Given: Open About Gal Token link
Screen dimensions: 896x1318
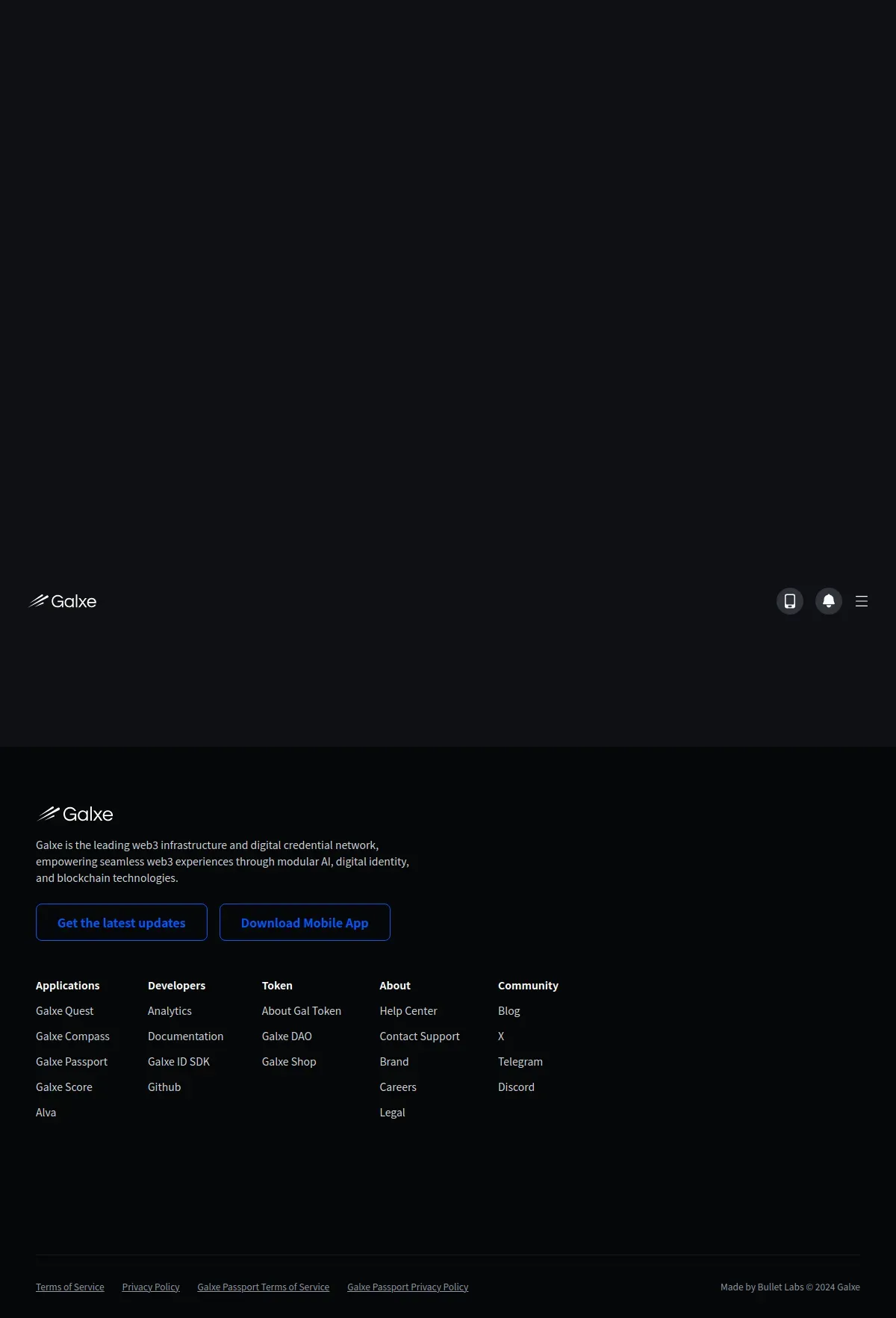Looking at the screenshot, I should (x=302, y=1011).
